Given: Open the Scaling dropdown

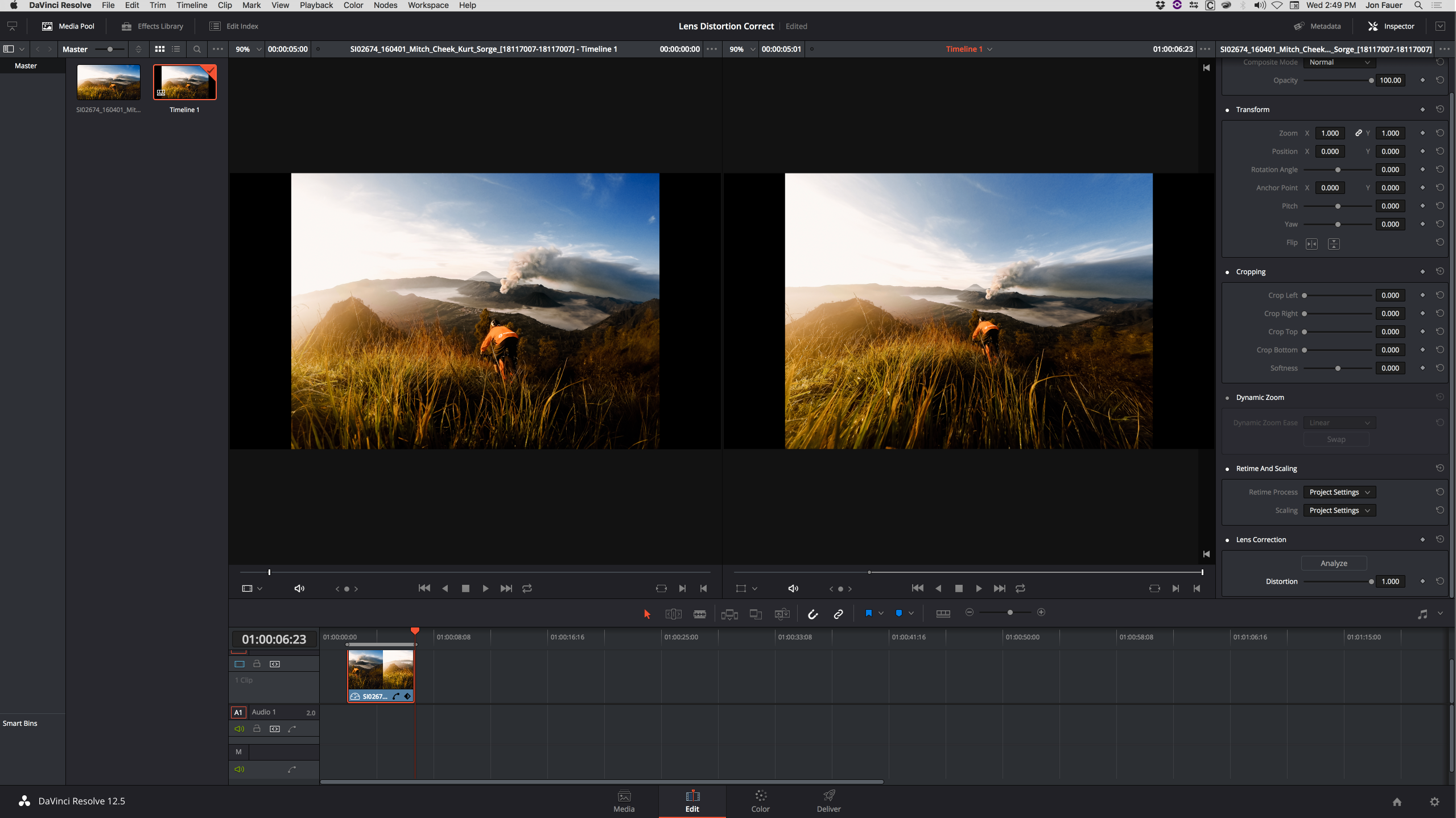Looking at the screenshot, I should pos(1339,510).
